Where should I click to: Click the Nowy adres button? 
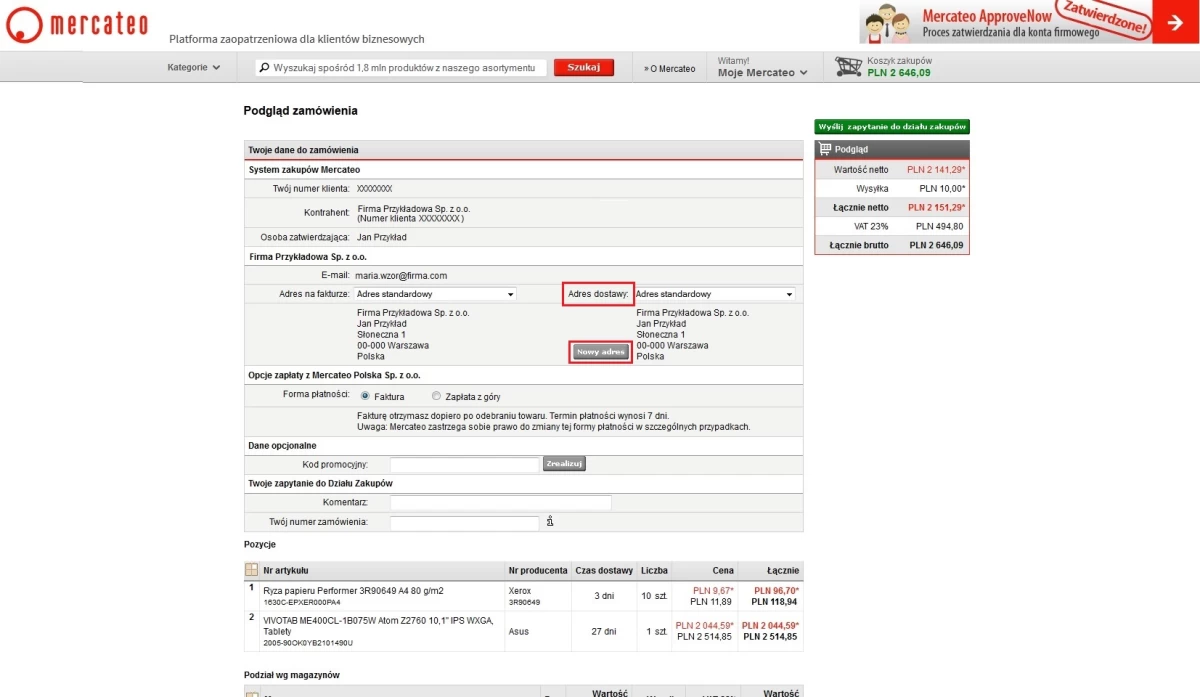[601, 352]
